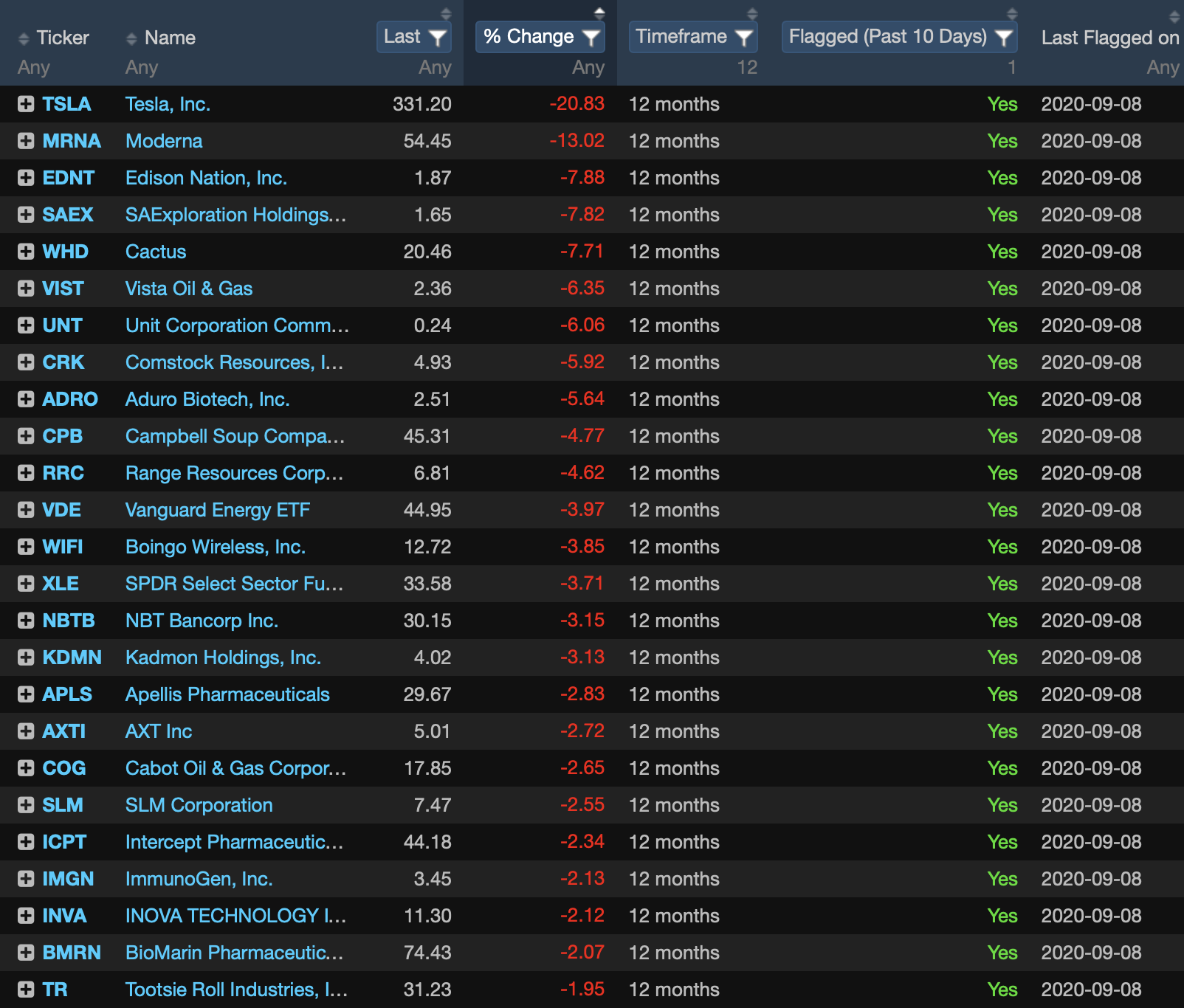Open the Name filter field showing Any
The height and width of the screenshot is (1008, 1184).
(x=142, y=67)
